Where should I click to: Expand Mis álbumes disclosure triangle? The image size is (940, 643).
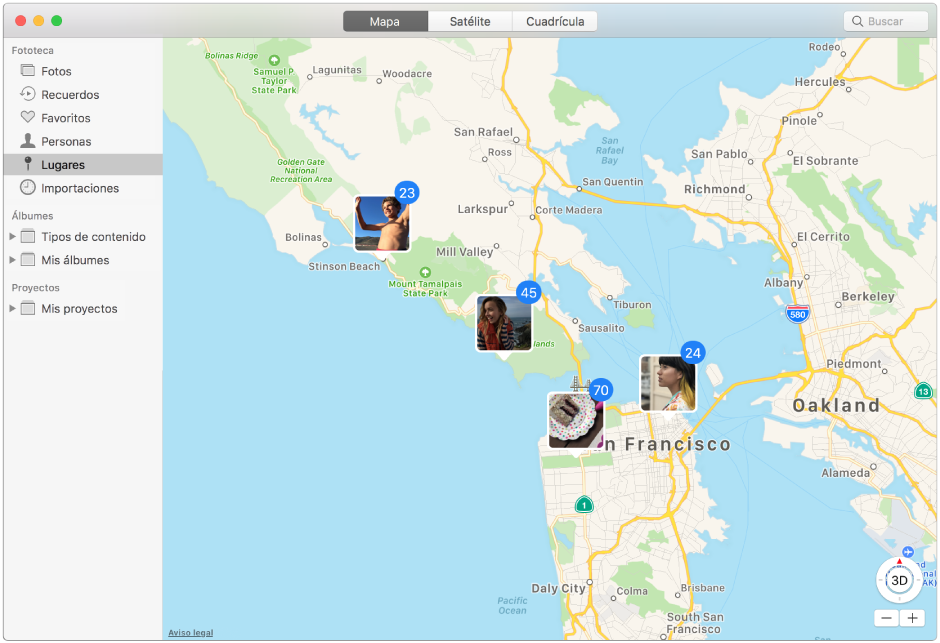click(12, 259)
